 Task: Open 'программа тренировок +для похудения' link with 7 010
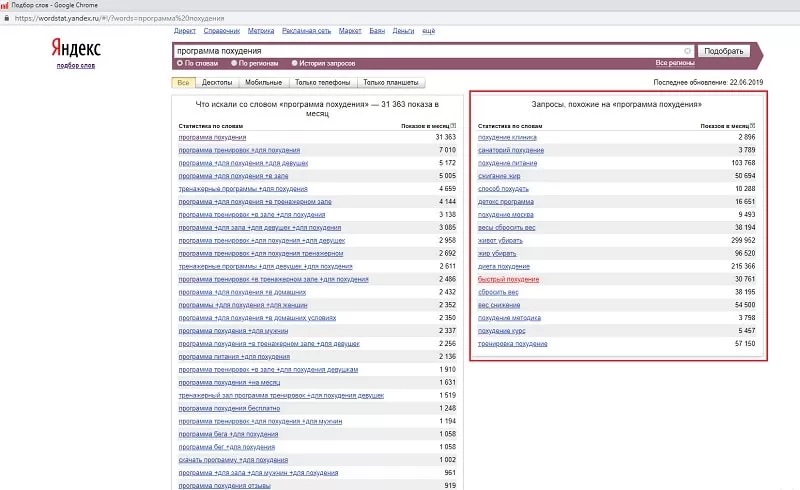click(239, 150)
